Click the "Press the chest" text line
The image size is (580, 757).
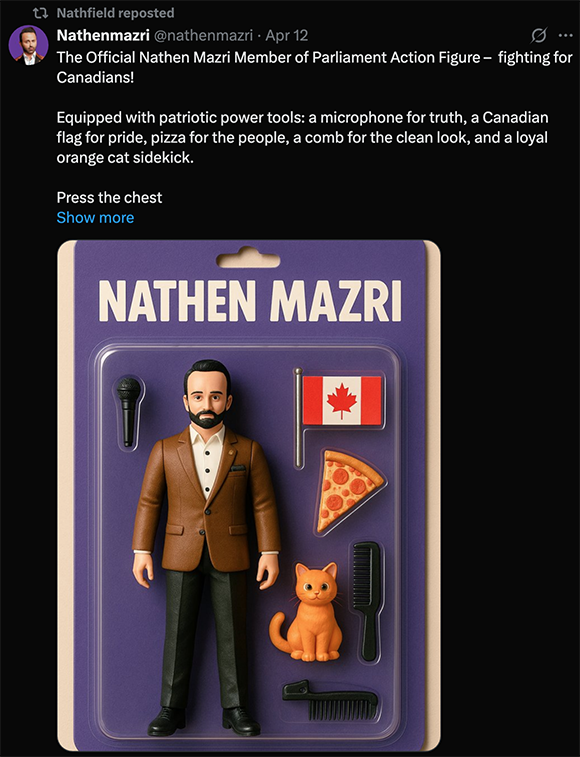(109, 197)
